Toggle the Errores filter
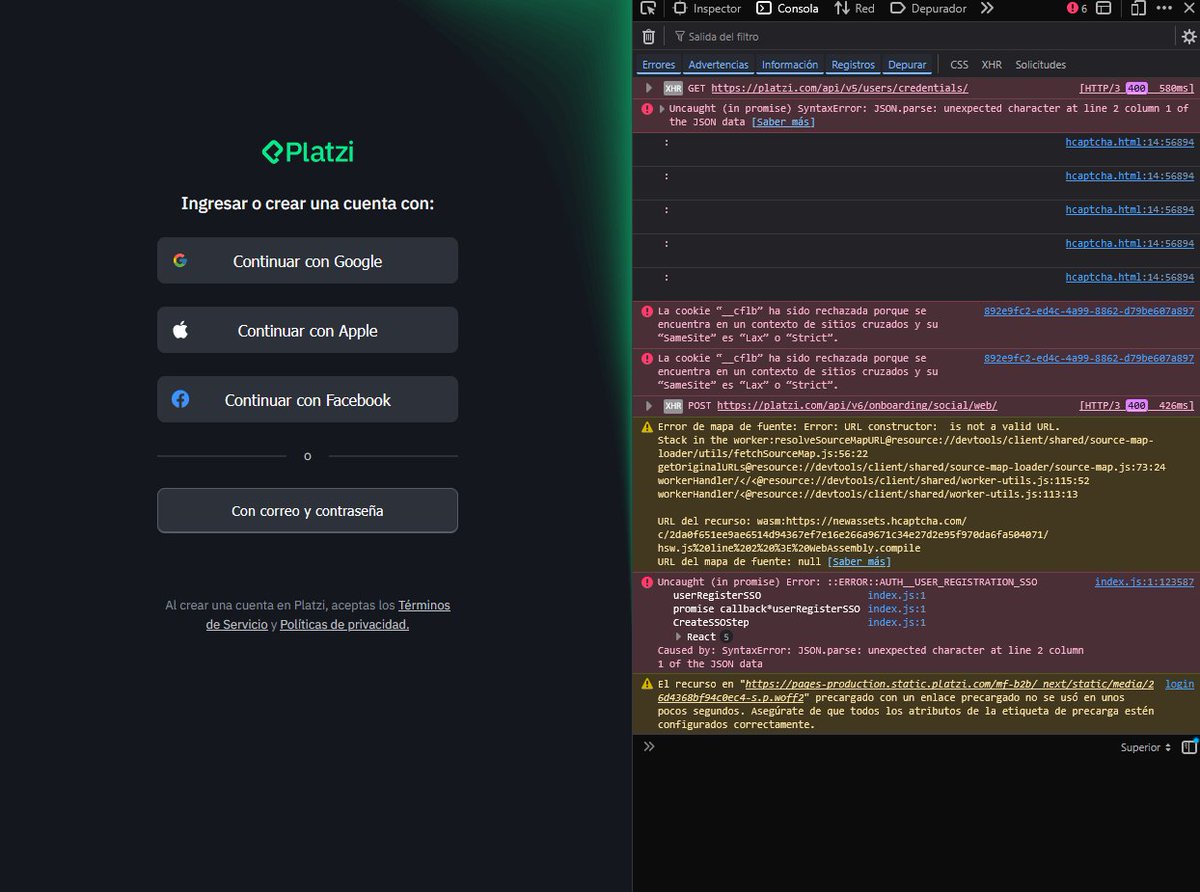 point(659,64)
